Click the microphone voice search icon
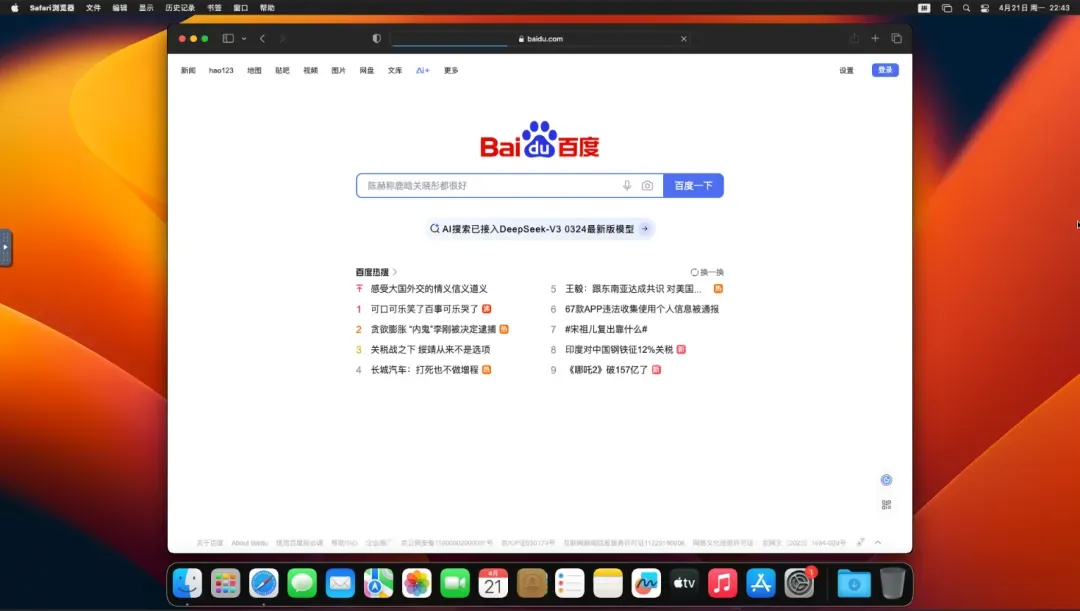 (x=627, y=185)
